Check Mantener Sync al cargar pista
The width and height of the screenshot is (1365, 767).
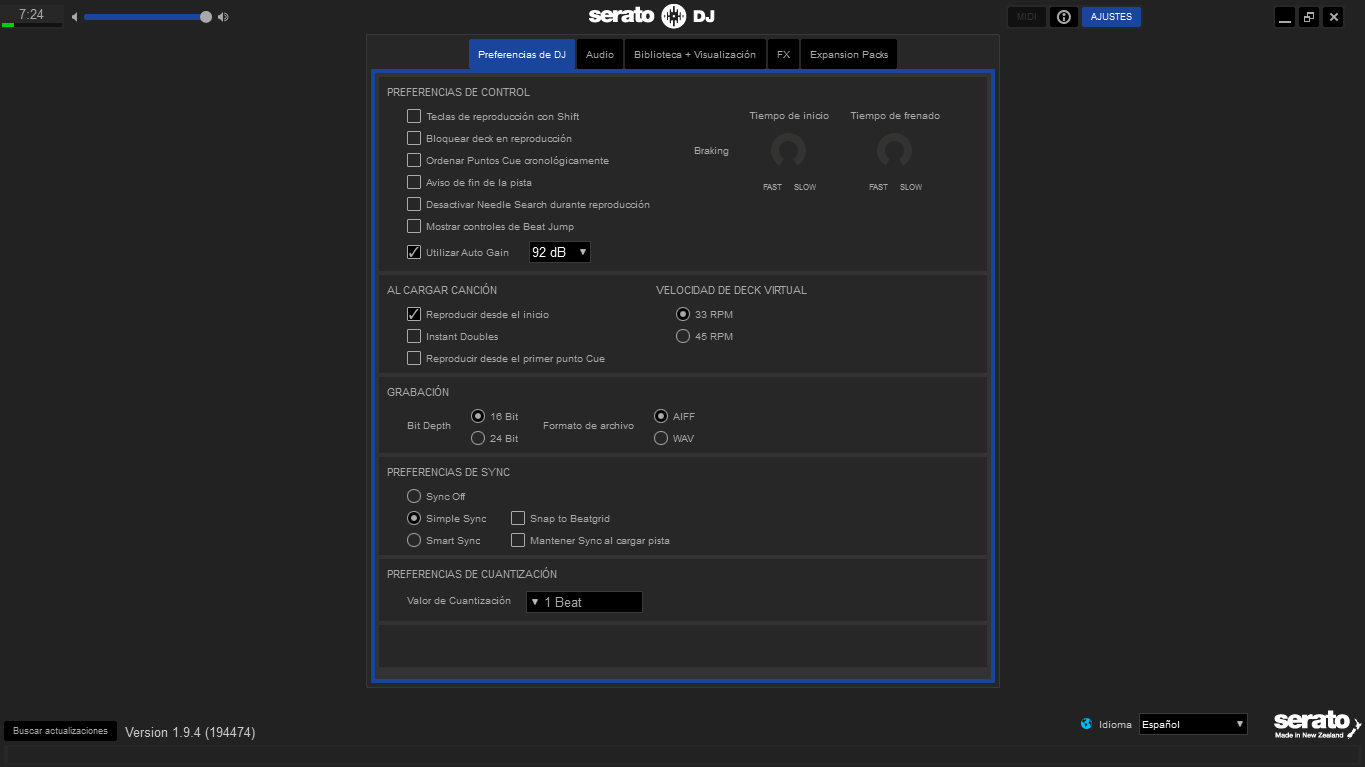pos(518,540)
